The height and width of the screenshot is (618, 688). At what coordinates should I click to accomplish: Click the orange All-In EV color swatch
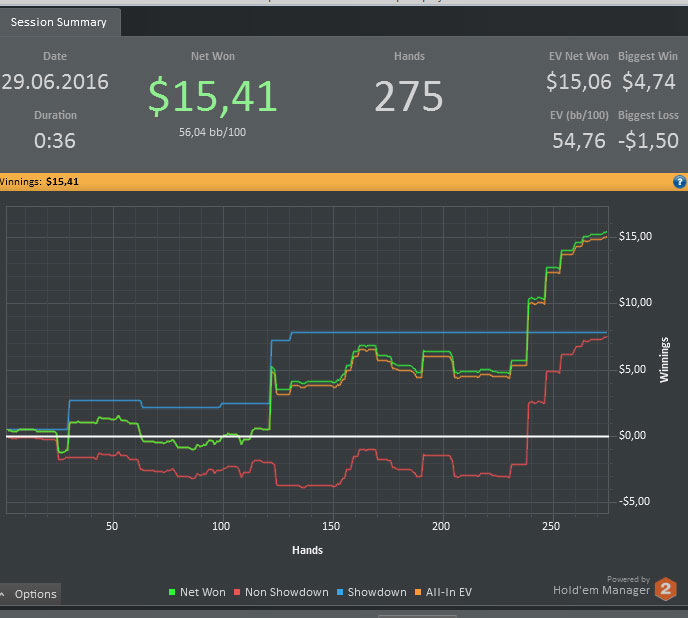[418, 592]
